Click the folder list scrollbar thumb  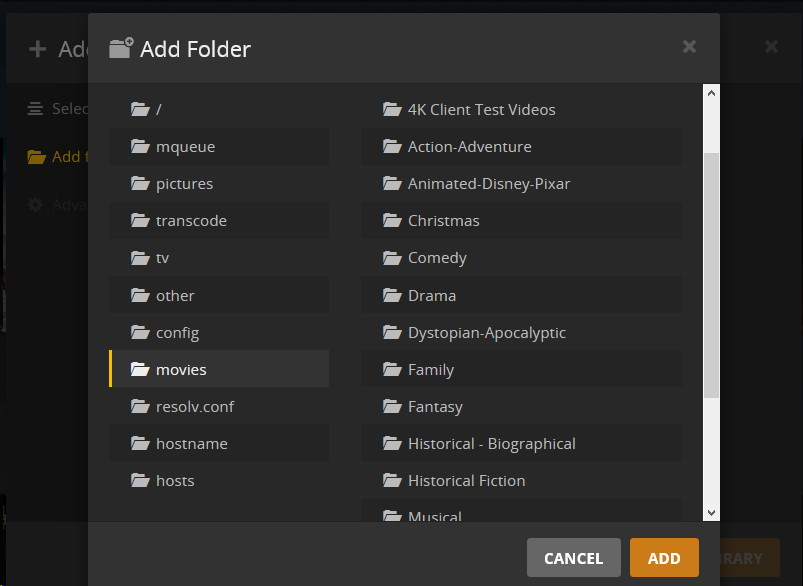711,275
